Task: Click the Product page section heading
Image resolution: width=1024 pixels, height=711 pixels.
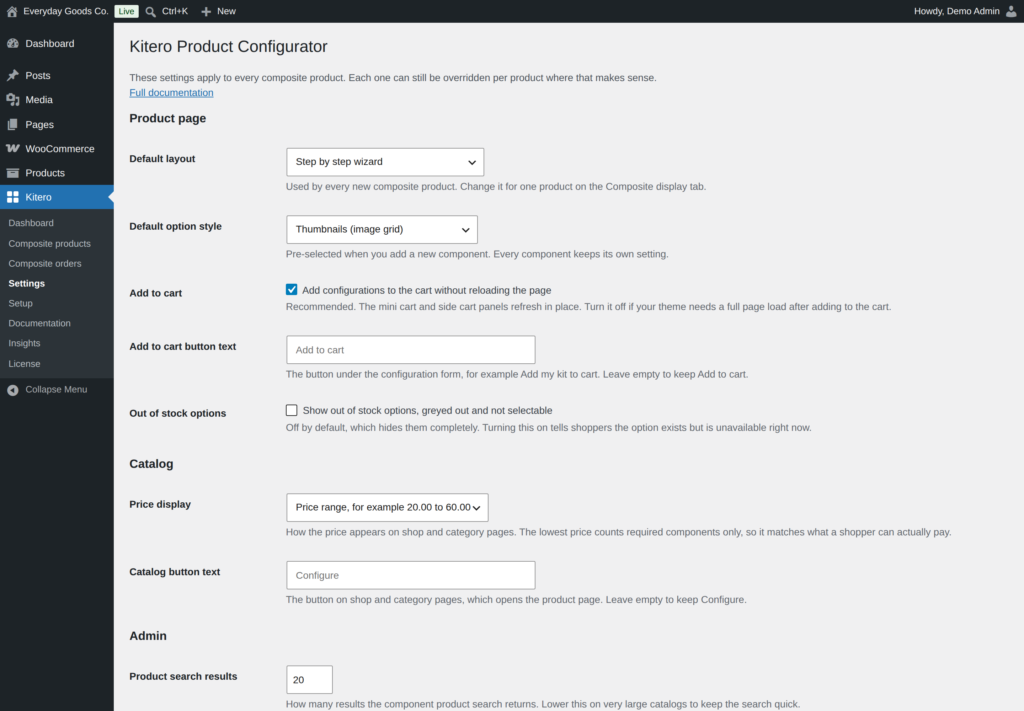Action: 168,118
